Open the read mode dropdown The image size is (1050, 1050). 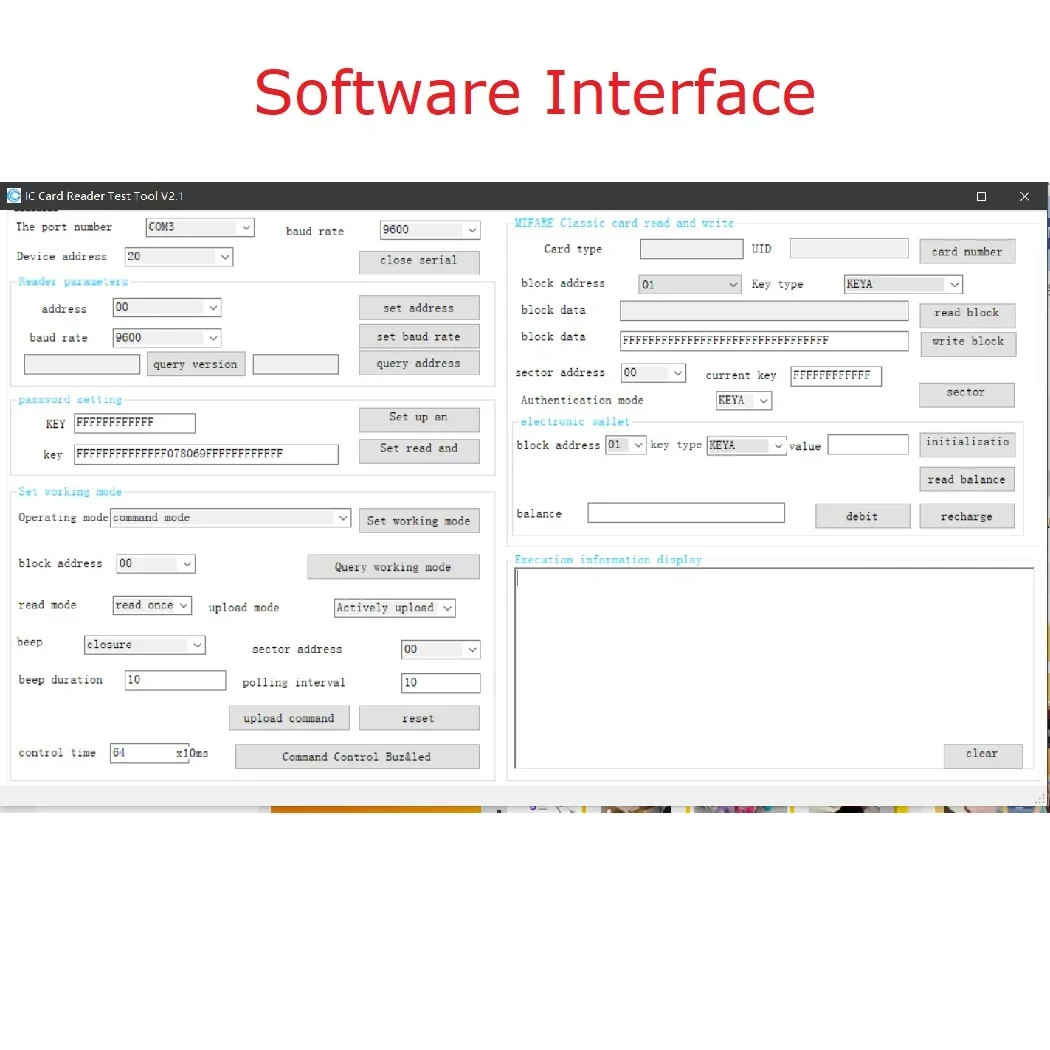click(183, 606)
